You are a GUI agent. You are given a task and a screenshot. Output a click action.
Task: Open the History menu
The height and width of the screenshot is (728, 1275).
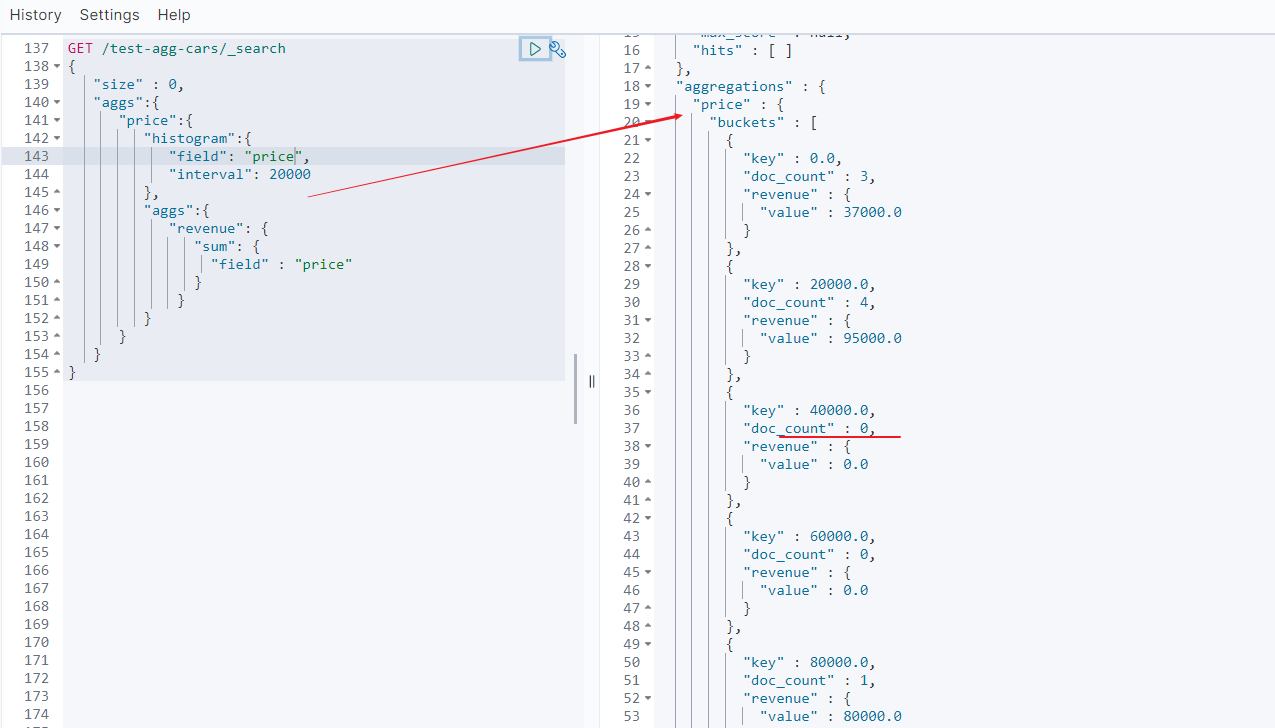(35, 15)
